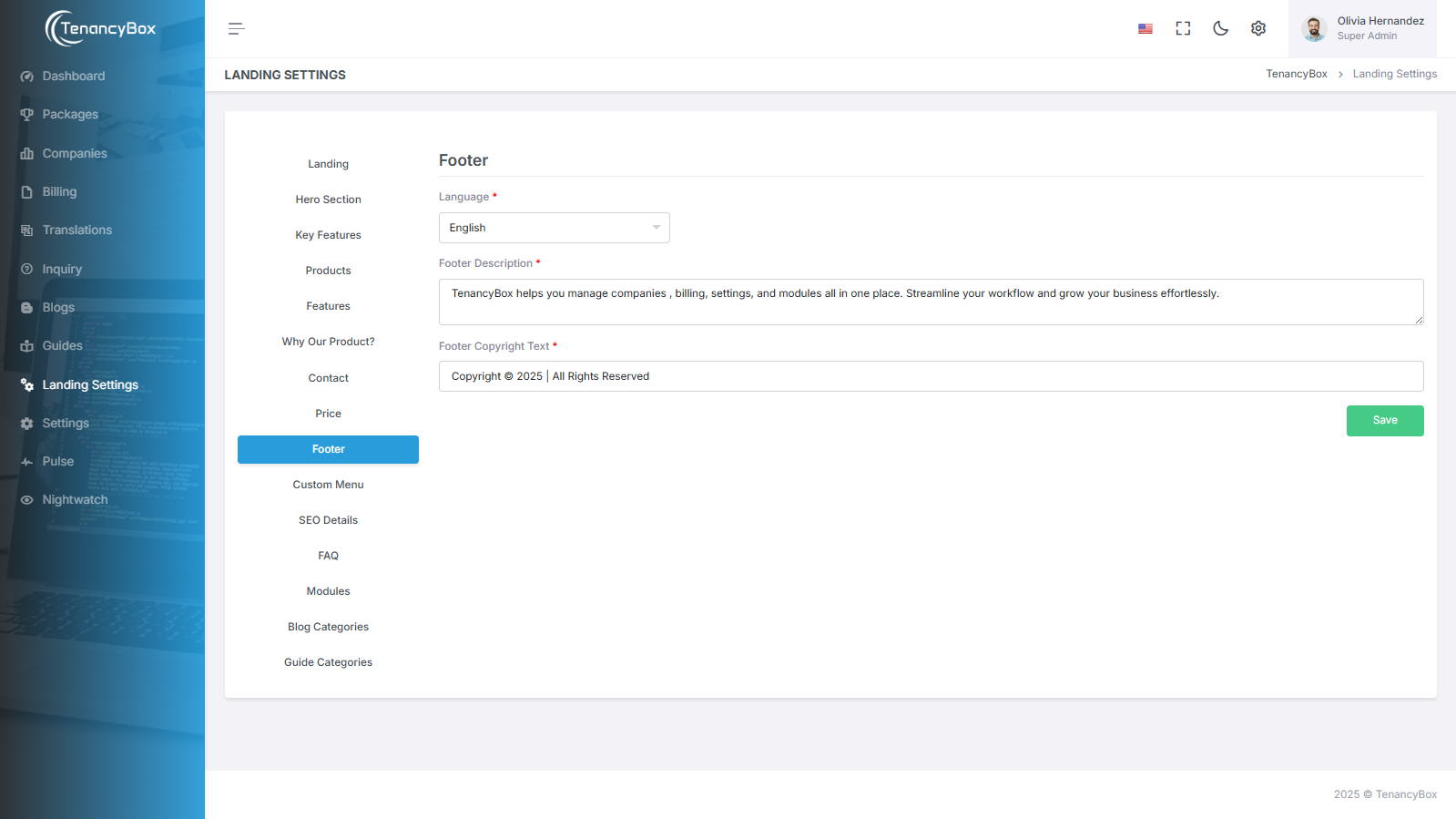Click the Companies building icon

point(27,154)
